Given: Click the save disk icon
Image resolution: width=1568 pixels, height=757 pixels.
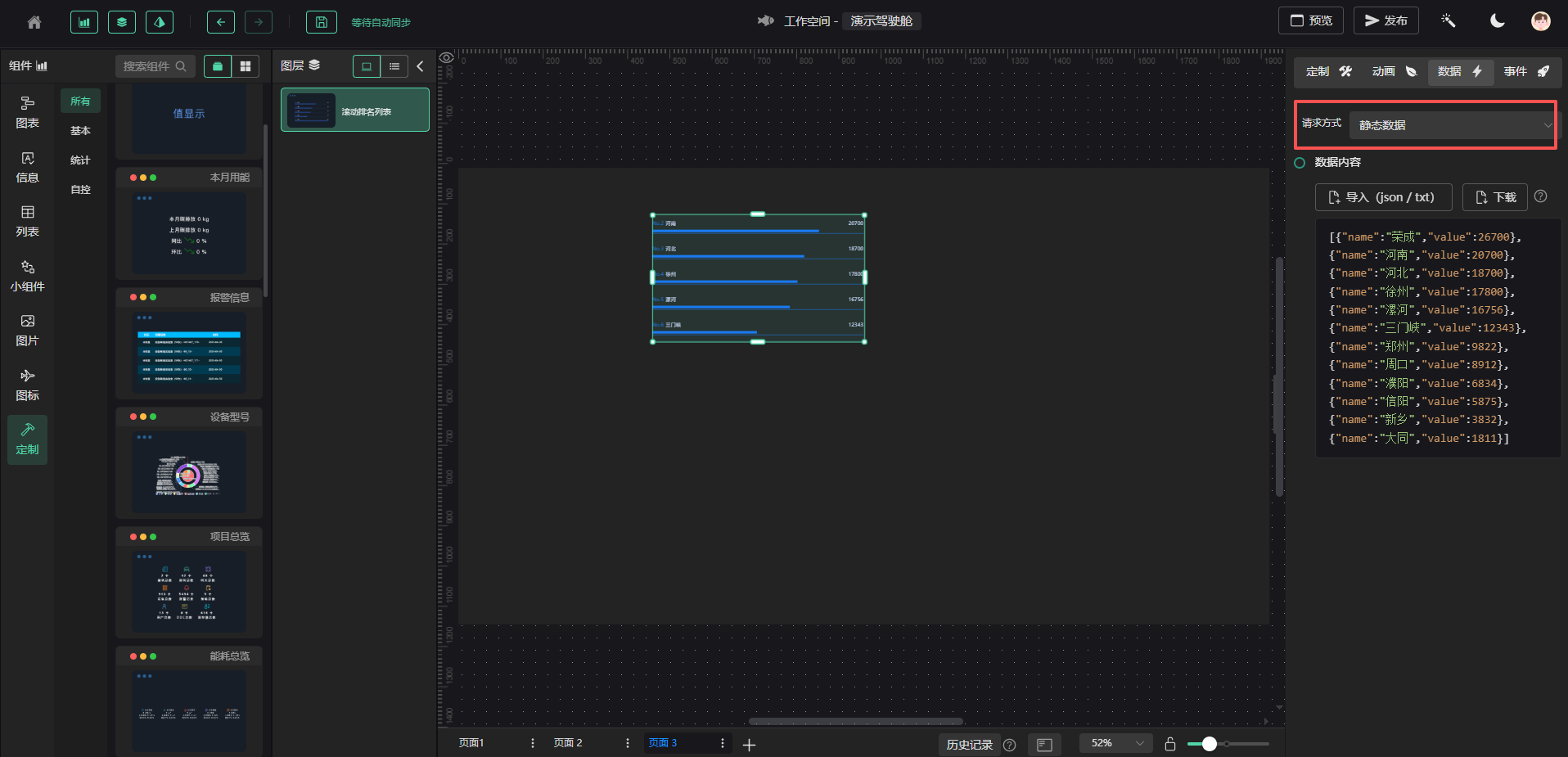Looking at the screenshot, I should click(x=321, y=22).
